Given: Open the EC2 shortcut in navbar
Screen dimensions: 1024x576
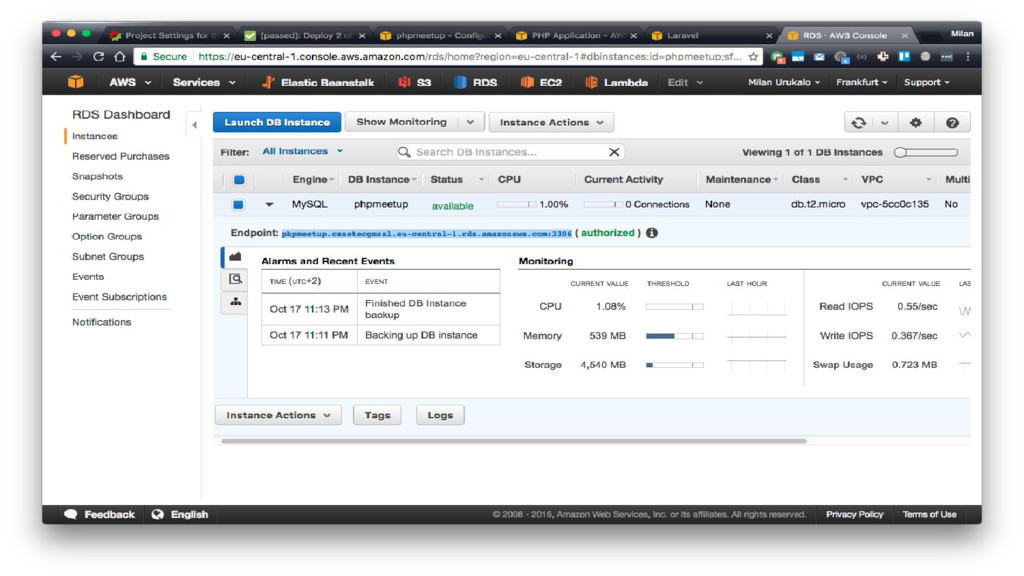Looking at the screenshot, I should pyautogui.click(x=541, y=82).
